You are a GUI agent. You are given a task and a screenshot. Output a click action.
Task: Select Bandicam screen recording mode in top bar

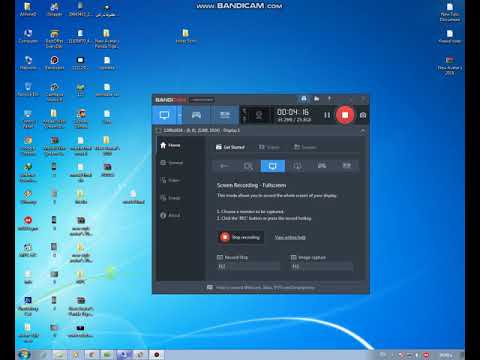coord(164,115)
